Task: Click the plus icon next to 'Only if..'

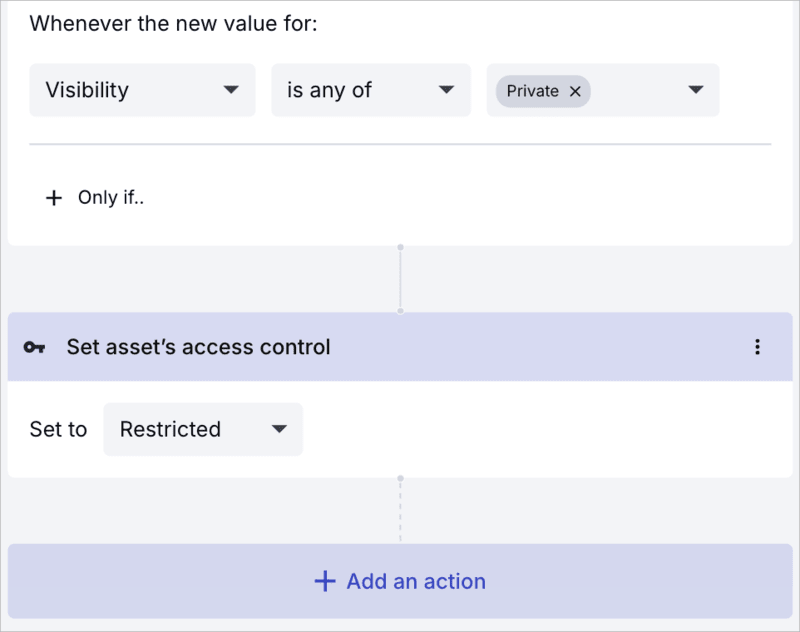Action: coord(54,197)
